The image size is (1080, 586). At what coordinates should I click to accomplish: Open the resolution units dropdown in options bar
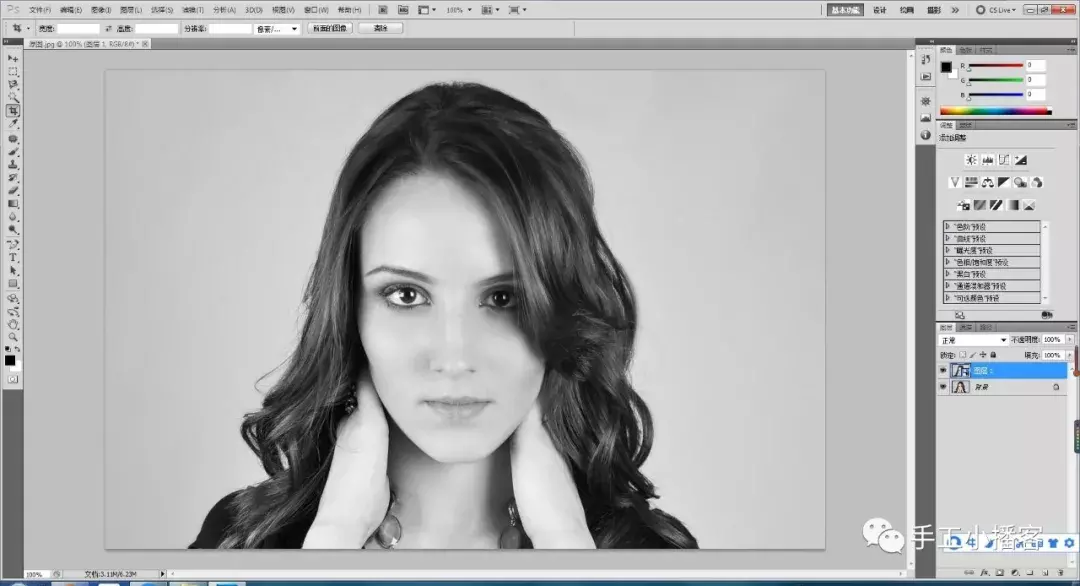tap(277, 29)
